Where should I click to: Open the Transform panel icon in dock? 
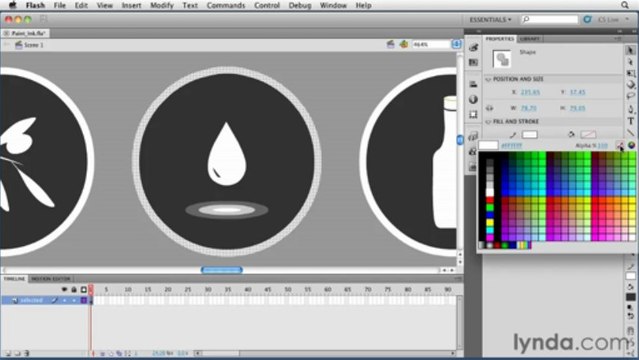pyautogui.click(x=473, y=114)
